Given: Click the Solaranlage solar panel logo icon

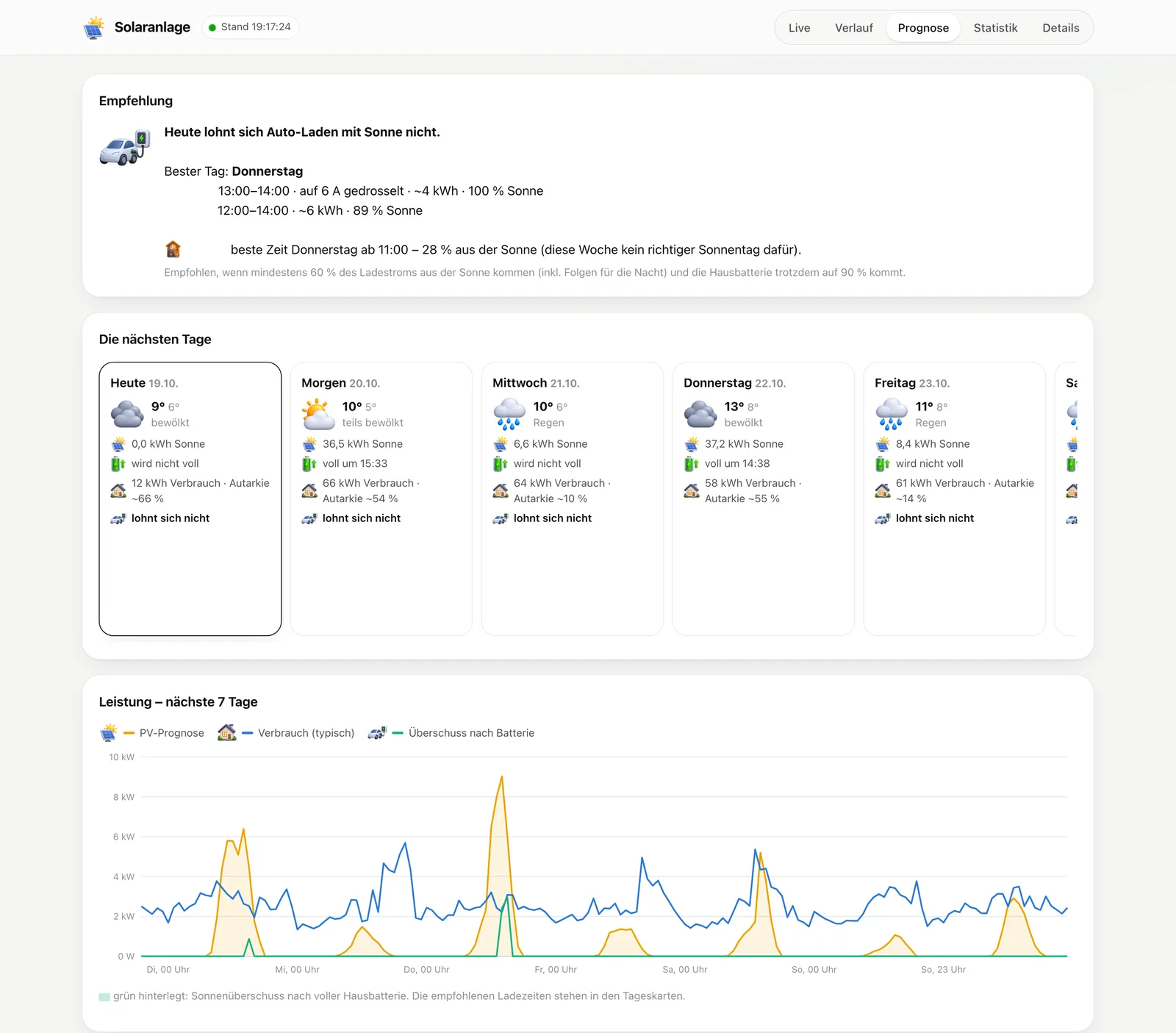Looking at the screenshot, I should point(94,27).
